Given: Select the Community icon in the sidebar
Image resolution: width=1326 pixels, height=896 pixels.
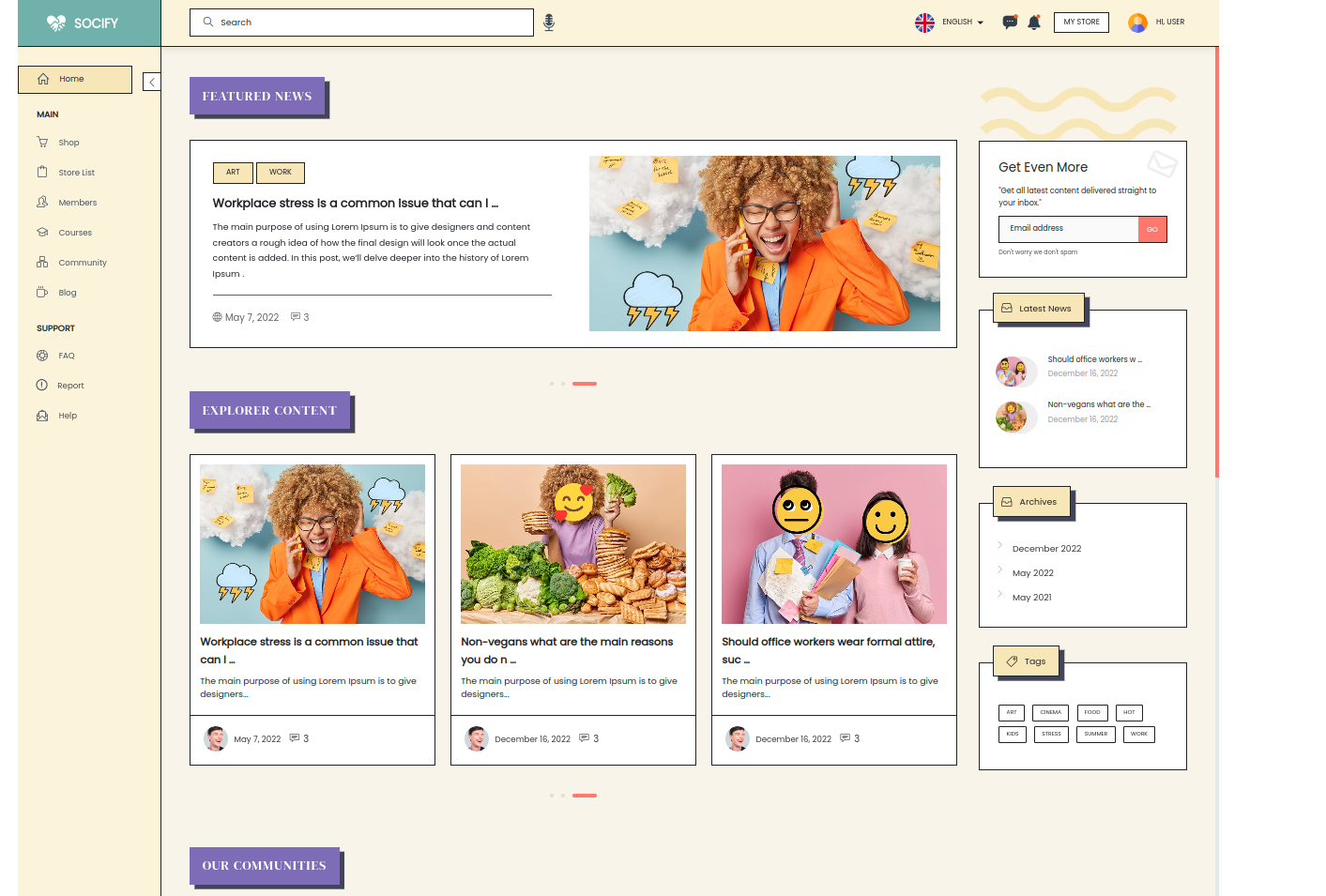Looking at the screenshot, I should [42, 262].
